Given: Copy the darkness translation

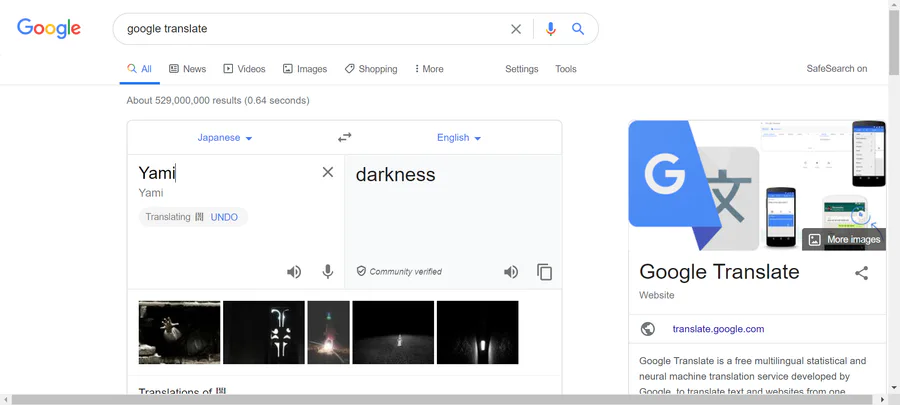Looking at the screenshot, I should coord(544,272).
